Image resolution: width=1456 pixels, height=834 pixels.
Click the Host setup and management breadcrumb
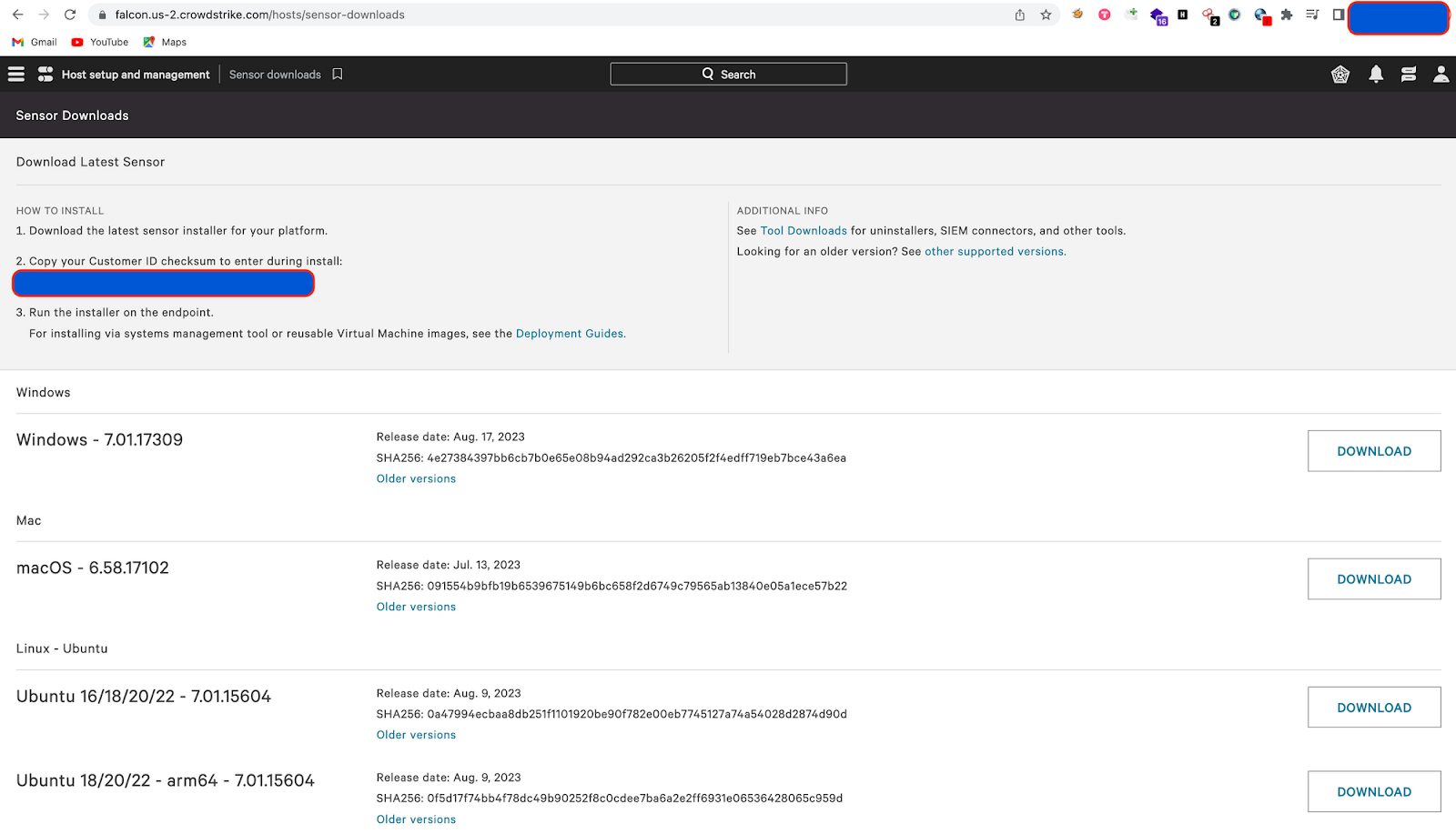tap(136, 75)
